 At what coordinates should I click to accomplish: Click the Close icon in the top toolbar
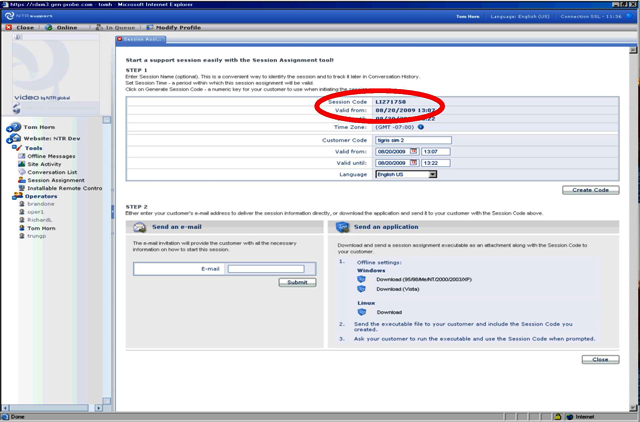11,27
